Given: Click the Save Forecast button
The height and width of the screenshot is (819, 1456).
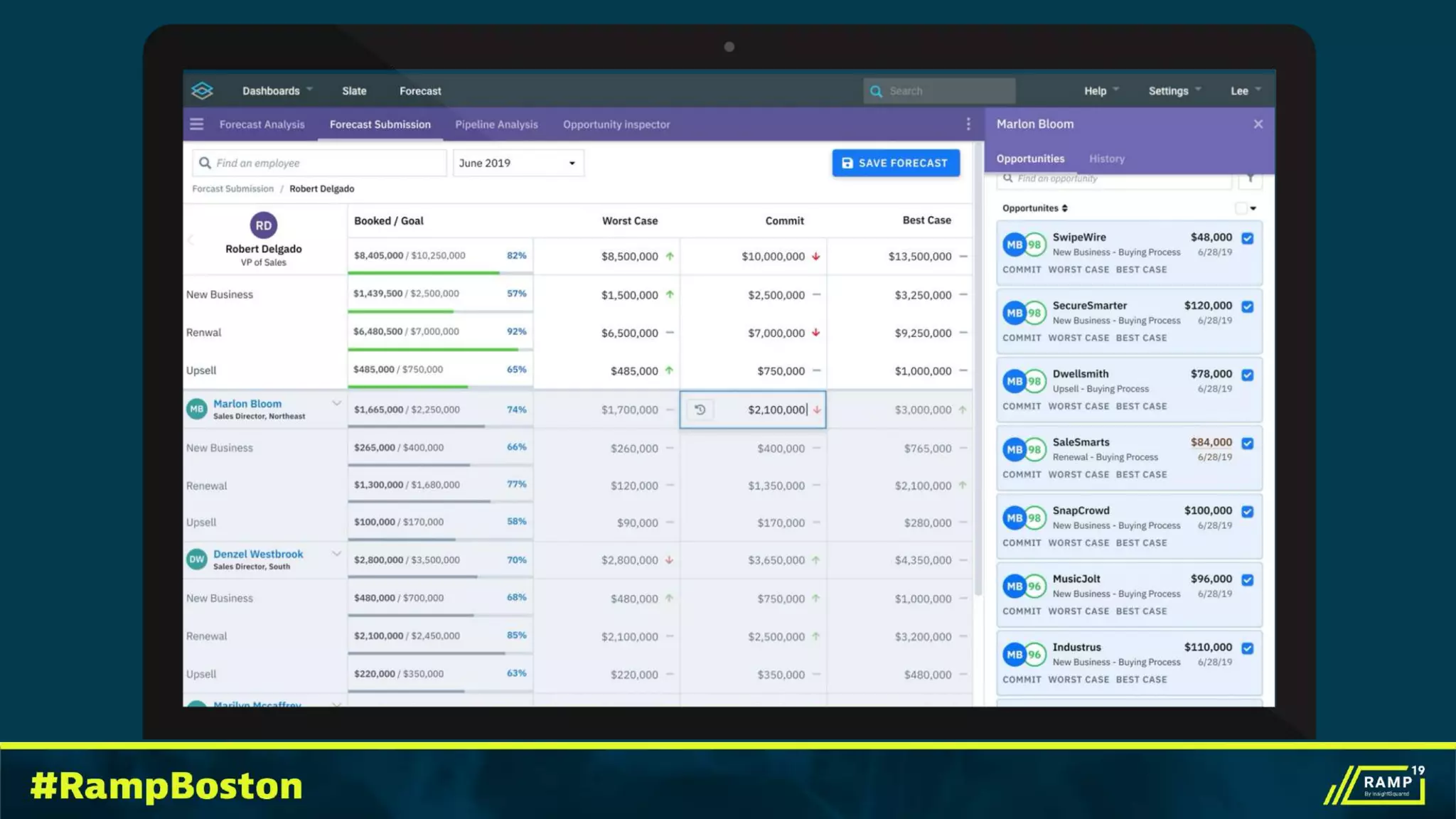Looking at the screenshot, I should [x=895, y=163].
